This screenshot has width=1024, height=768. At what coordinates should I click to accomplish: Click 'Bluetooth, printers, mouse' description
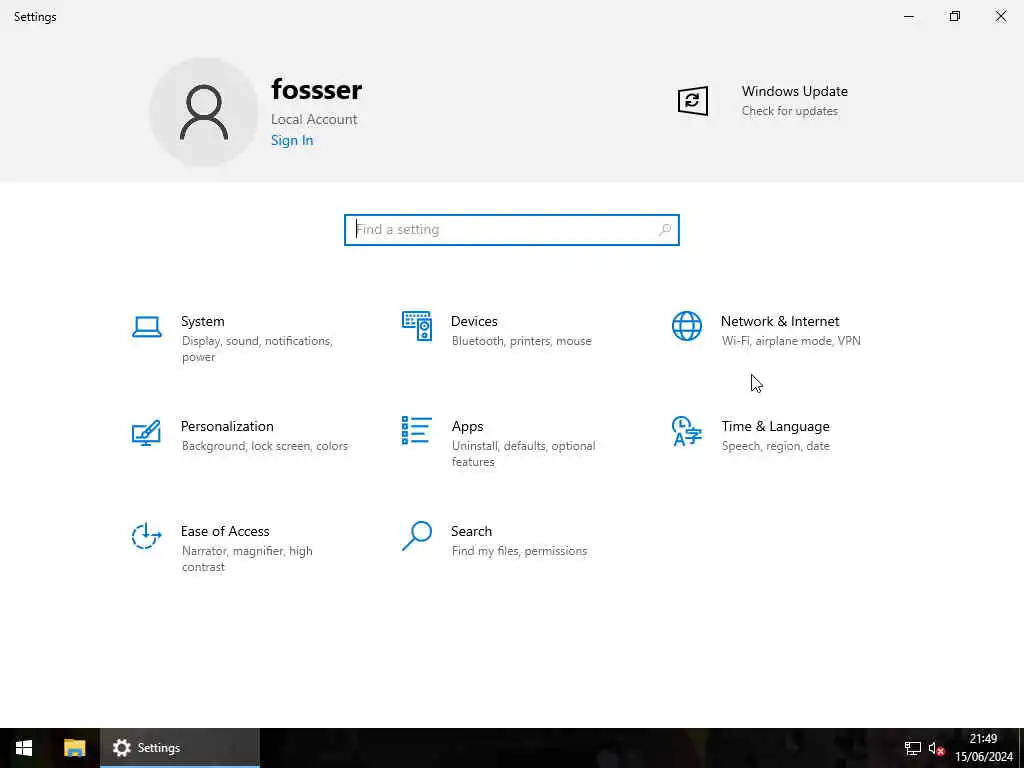pos(522,341)
